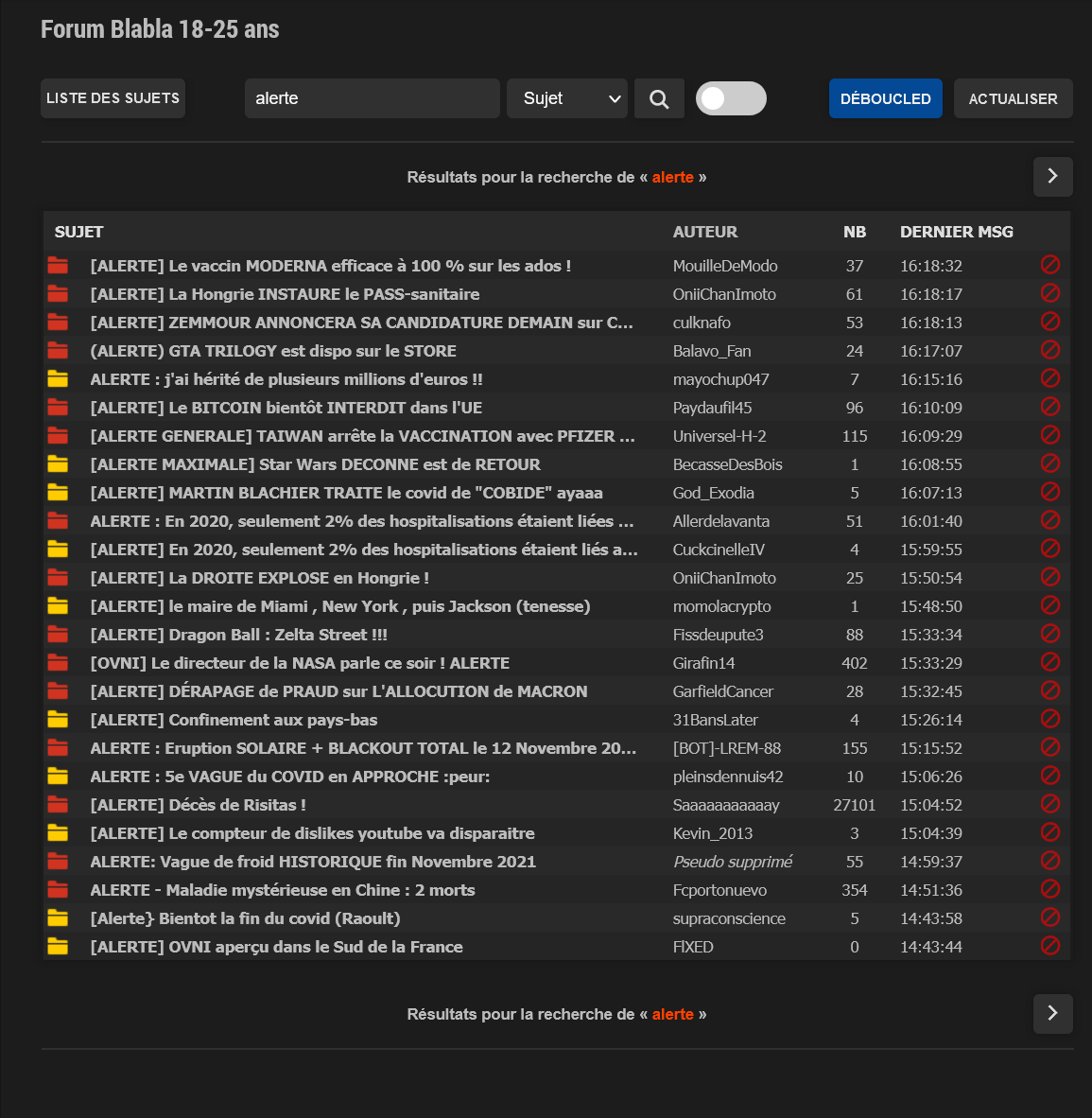1092x1118 pixels.
Task: Open topic '5e VAGUE du COVID en APPROCHE'
Action: (x=290, y=777)
